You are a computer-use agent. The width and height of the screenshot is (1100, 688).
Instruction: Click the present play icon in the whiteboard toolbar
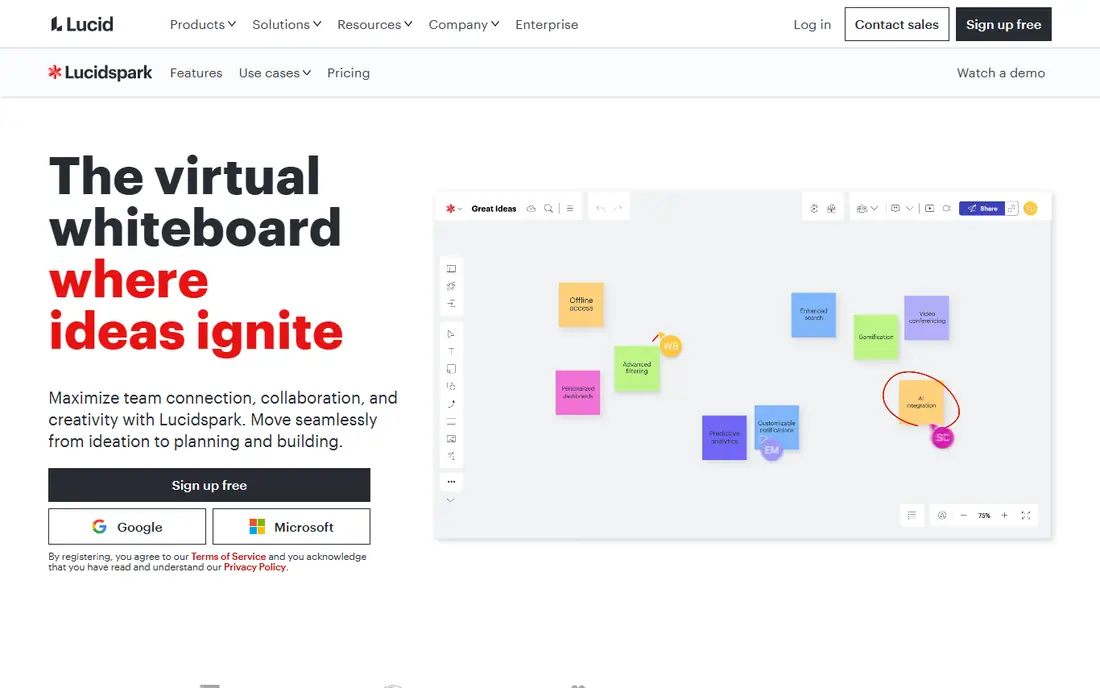[930, 208]
